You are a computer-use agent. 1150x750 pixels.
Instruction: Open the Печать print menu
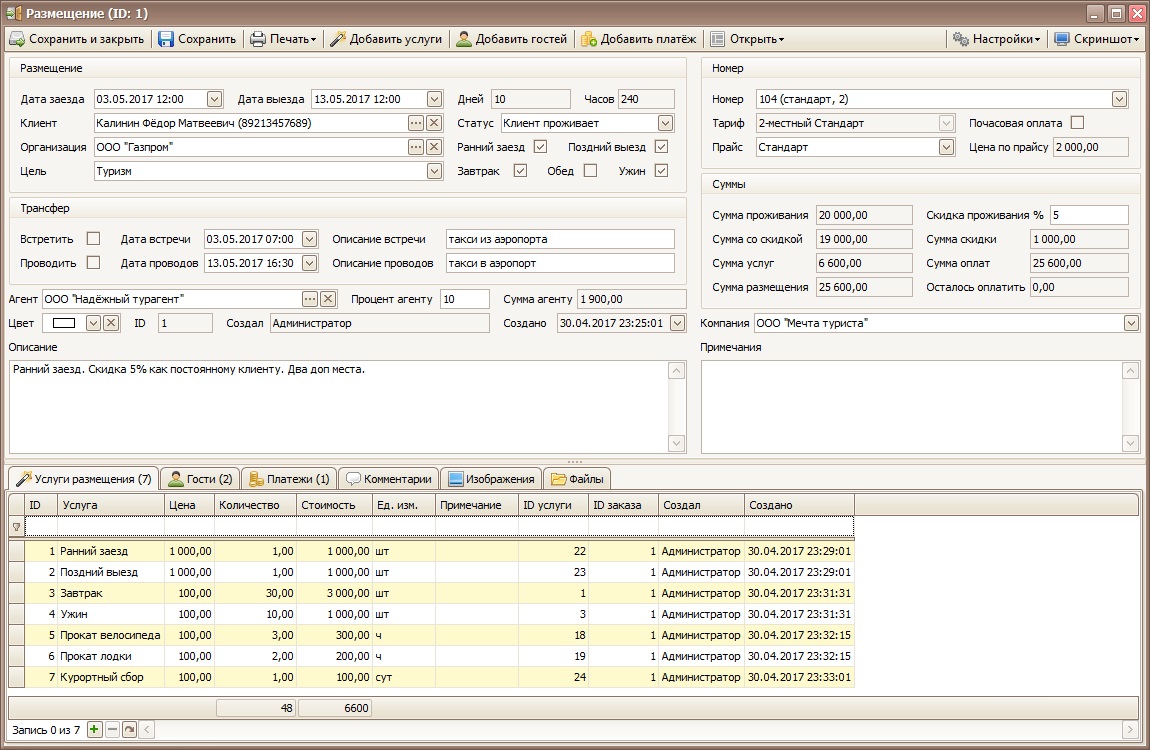click(283, 39)
